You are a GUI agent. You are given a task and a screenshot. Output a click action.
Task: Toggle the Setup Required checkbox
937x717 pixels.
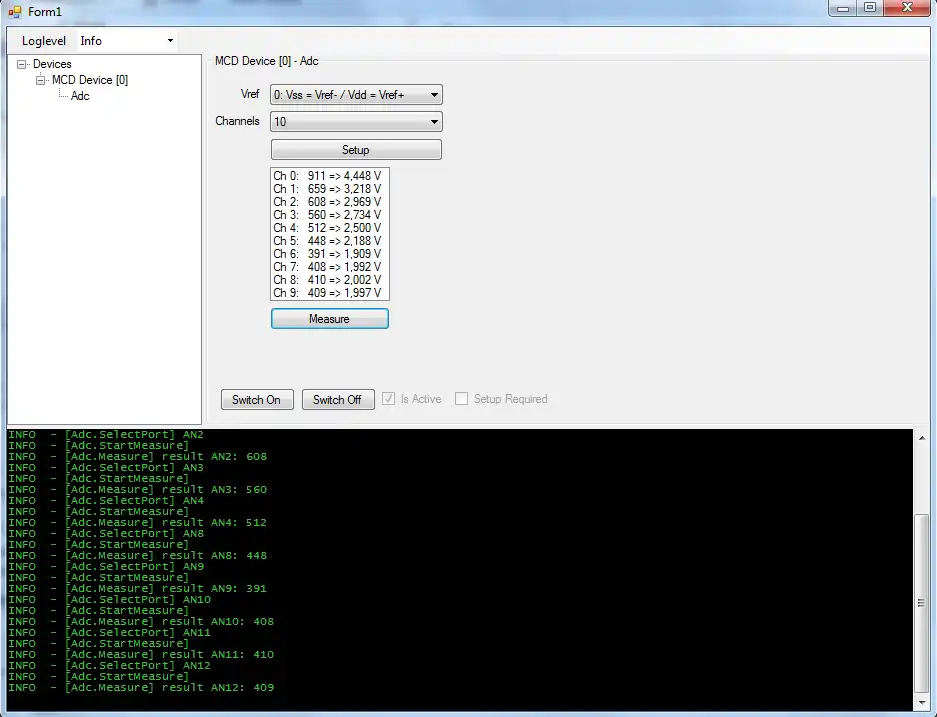pos(461,399)
